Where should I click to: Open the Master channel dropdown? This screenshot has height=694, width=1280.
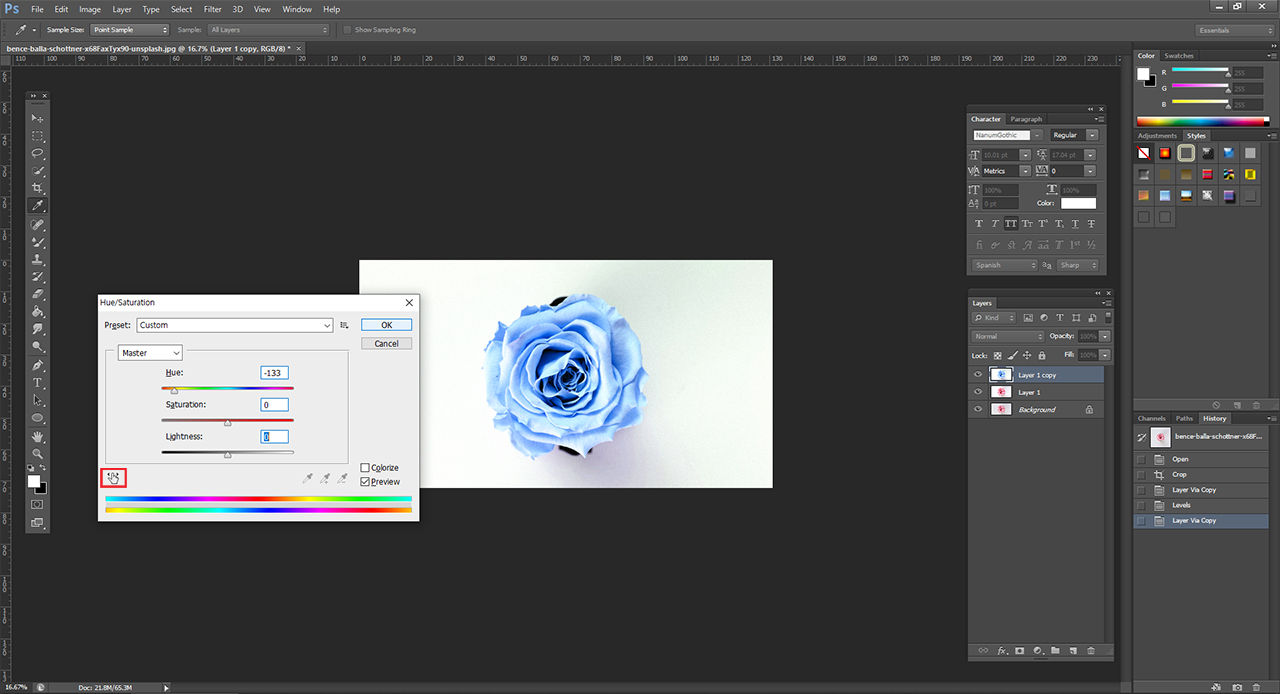(x=150, y=353)
